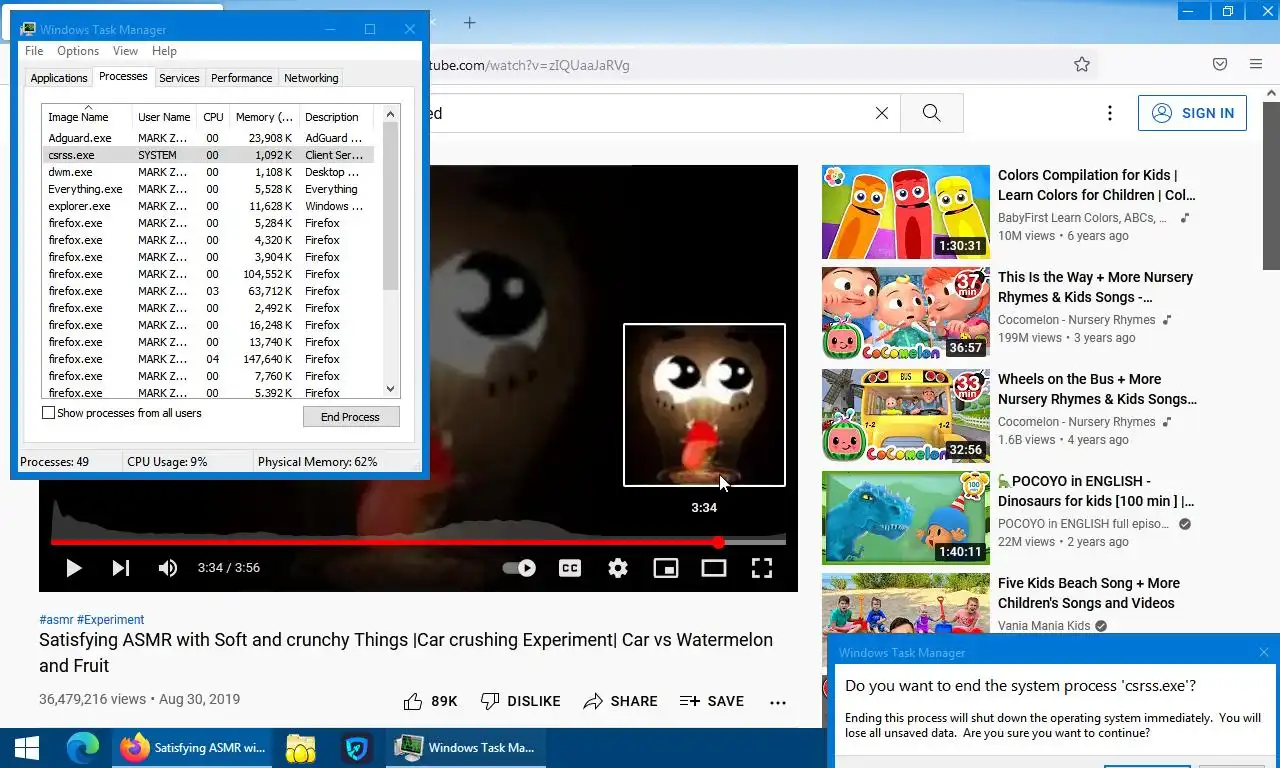Mute the video volume icon
Image resolution: width=1280 pixels, height=768 pixels.
tap(168, 568)
